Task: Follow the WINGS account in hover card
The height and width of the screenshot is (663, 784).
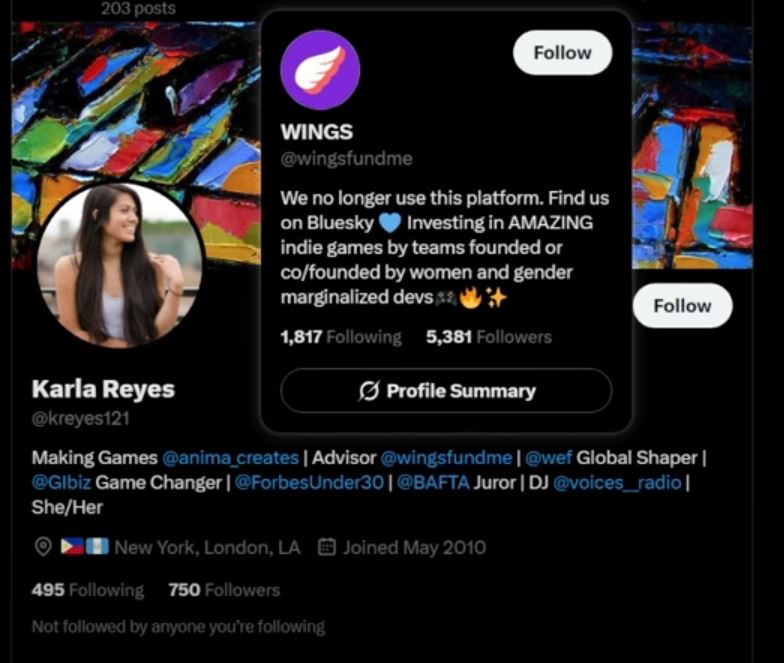Action: click(x=562, y=52)
